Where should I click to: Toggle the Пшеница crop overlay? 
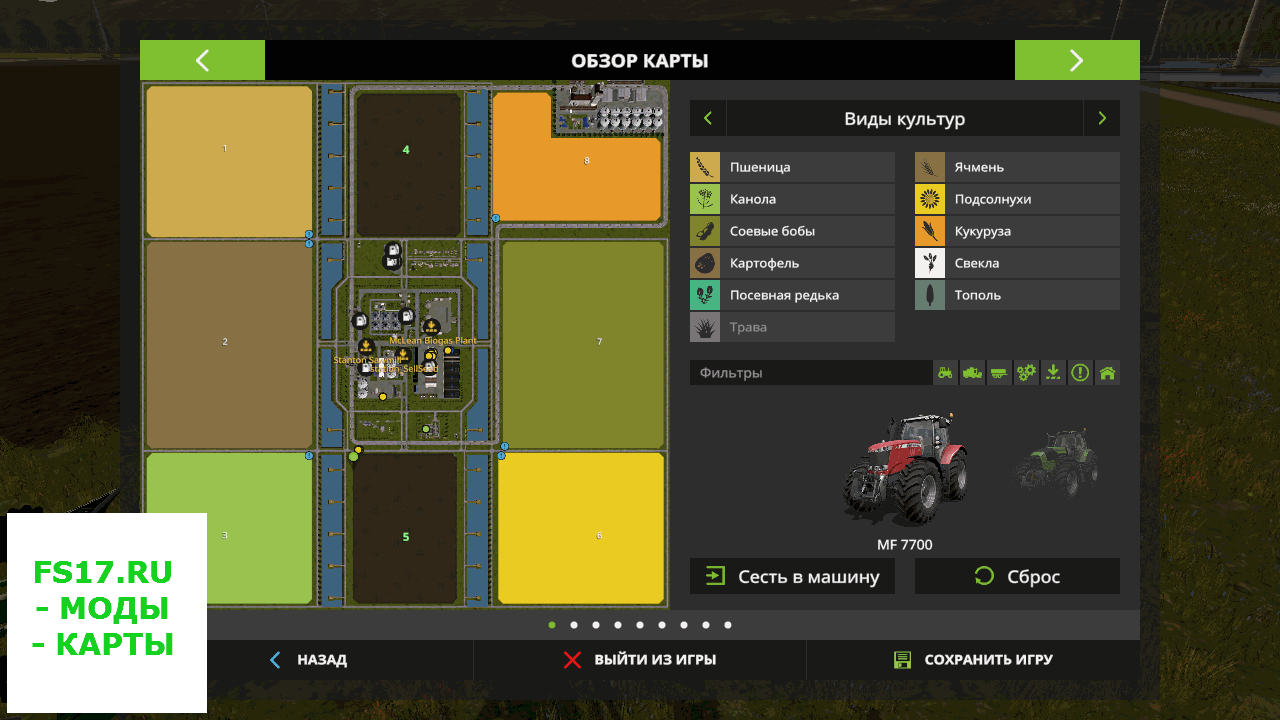pos(792,167)
